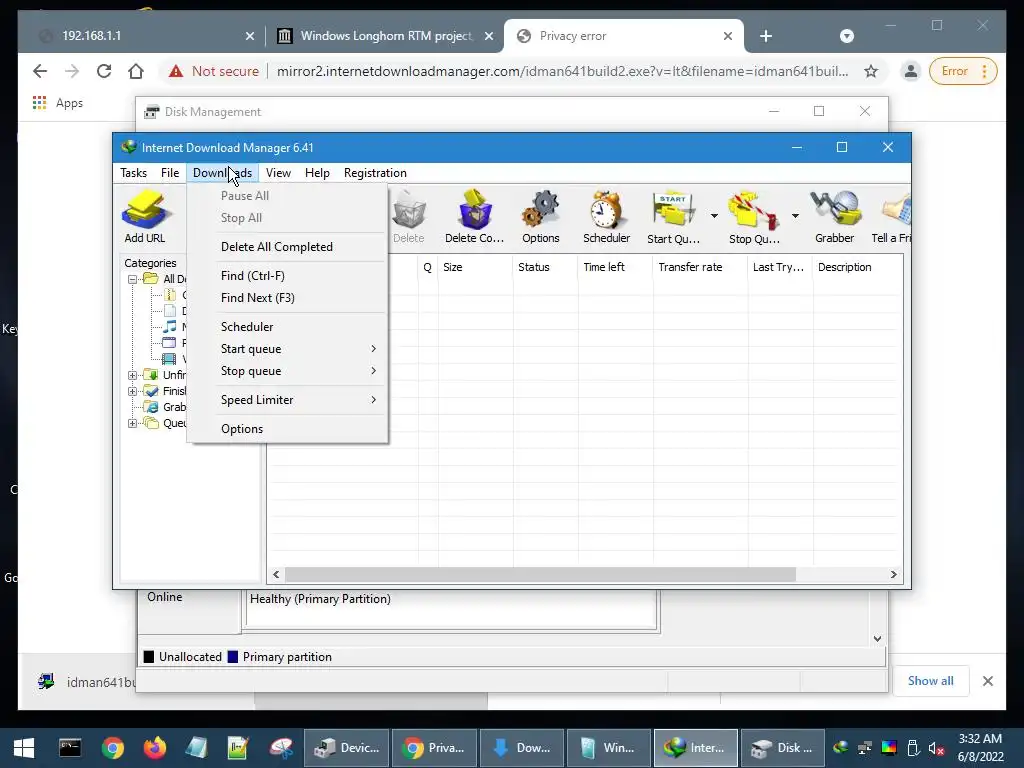Select the Music category icon in tree
Image resolution: width=1024 pixels, height=768 pixels.
tap(169, 327)
